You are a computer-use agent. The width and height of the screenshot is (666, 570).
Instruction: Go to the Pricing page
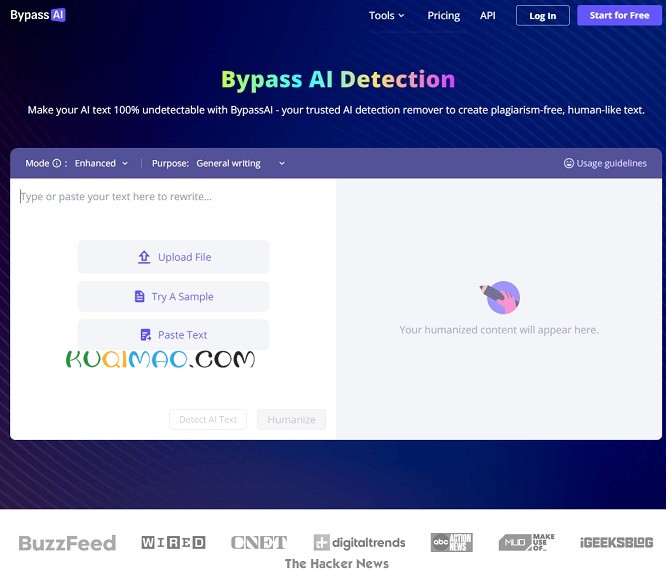click(x=443, y=16)
